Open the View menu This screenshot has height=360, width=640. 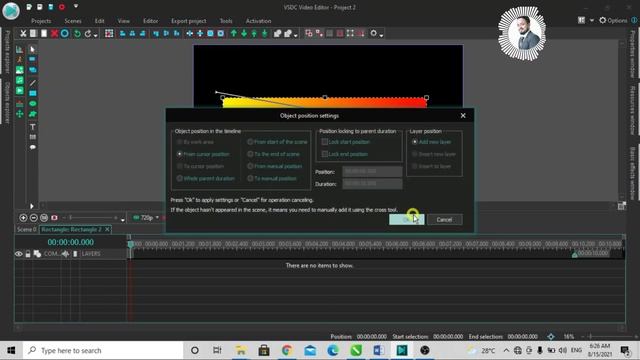click(124, 21)
